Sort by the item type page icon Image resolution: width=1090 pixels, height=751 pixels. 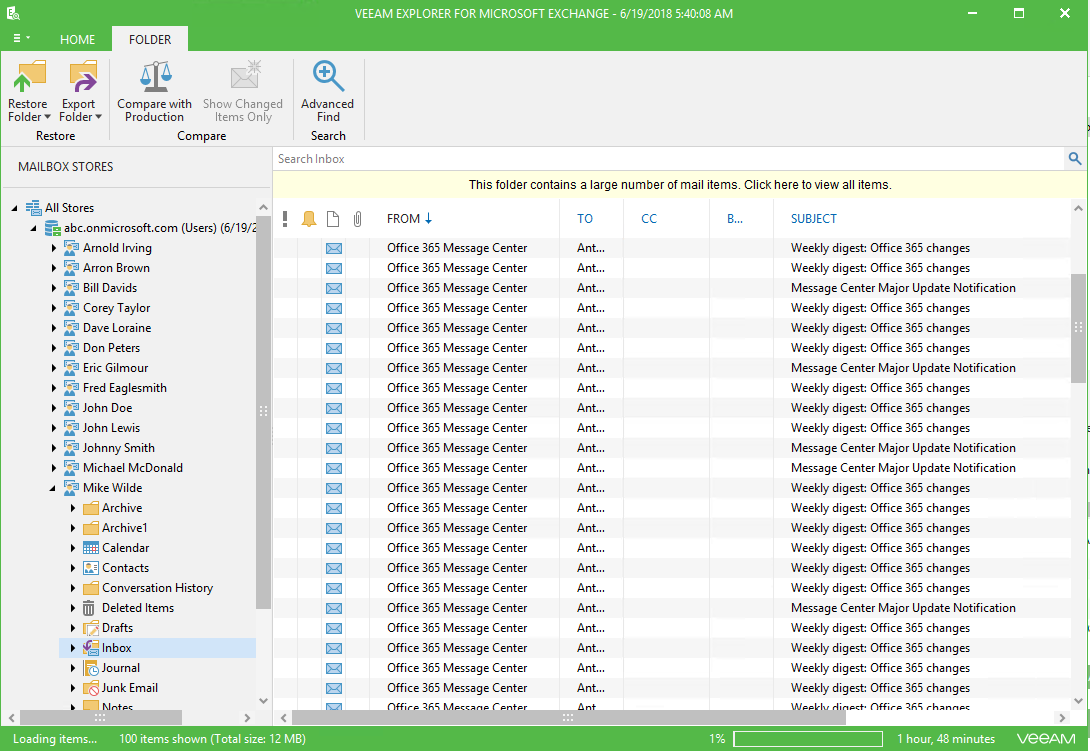pos(333,219)
